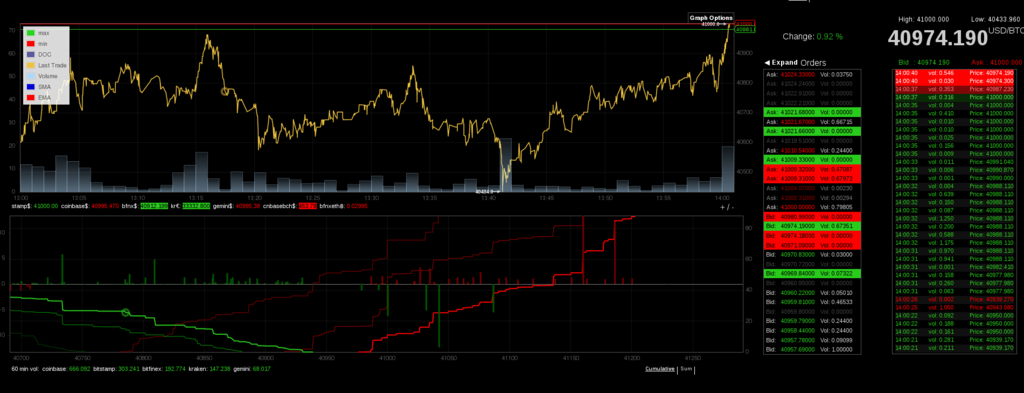Screen dimensions: 1024x393
Task: Select Ask 41009.31000 red order row
Action: tap(812, 178)
